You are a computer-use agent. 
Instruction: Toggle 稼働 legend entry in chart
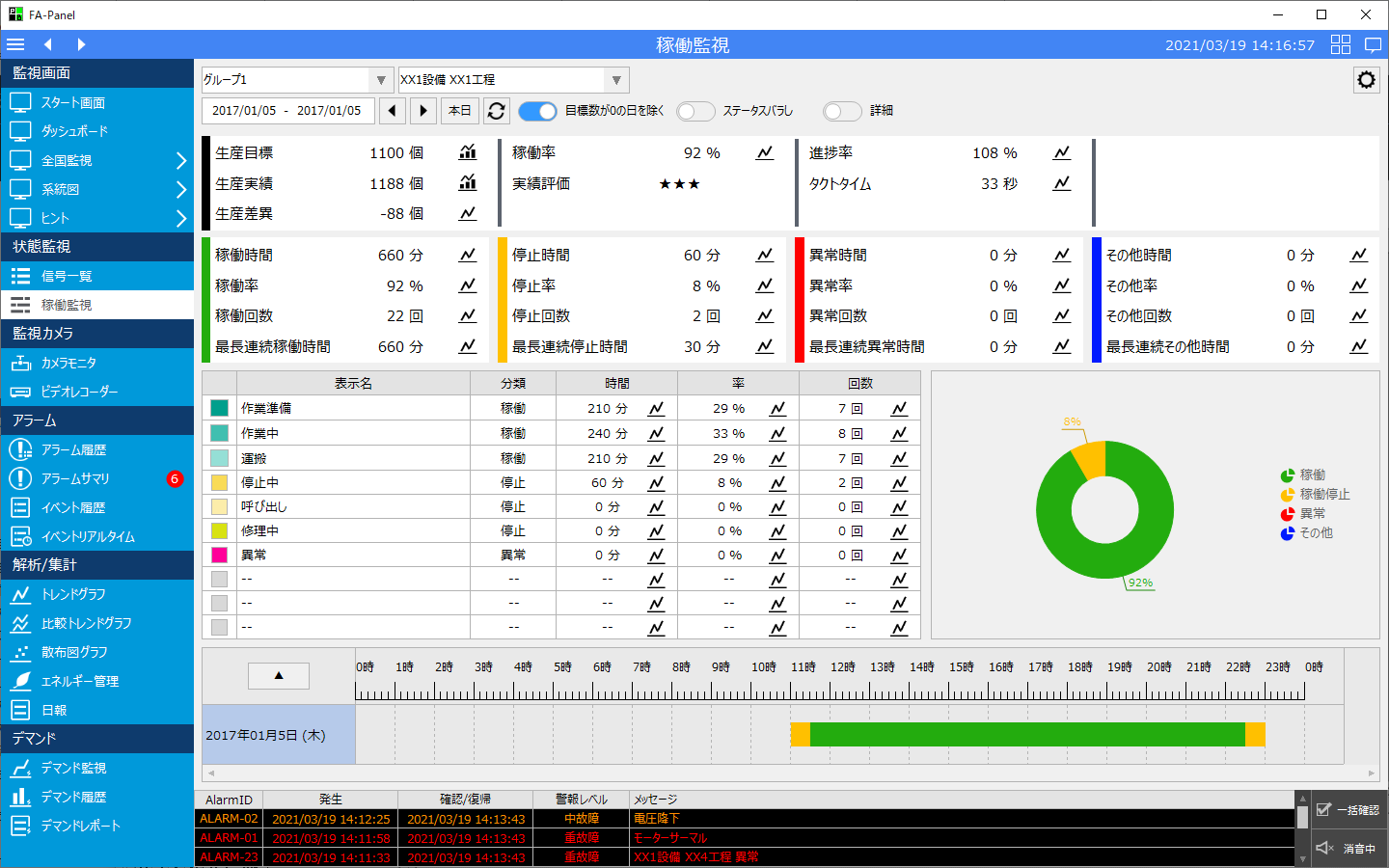click(x=1303, y=475)
